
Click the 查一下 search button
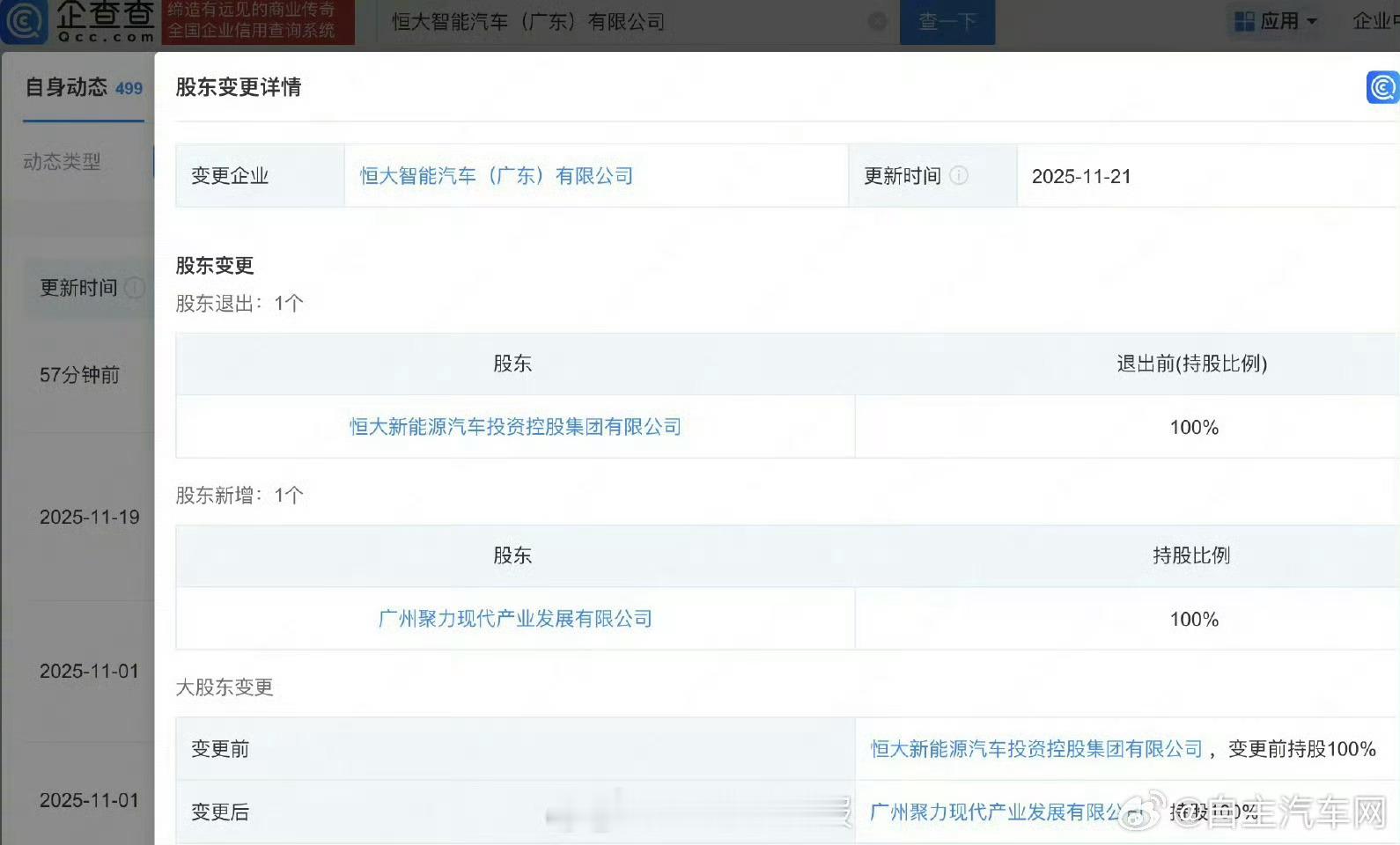coord(947,22)
